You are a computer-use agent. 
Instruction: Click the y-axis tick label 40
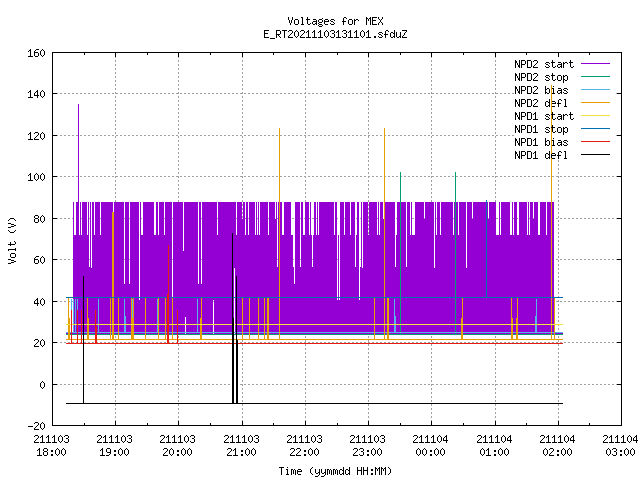39,302
